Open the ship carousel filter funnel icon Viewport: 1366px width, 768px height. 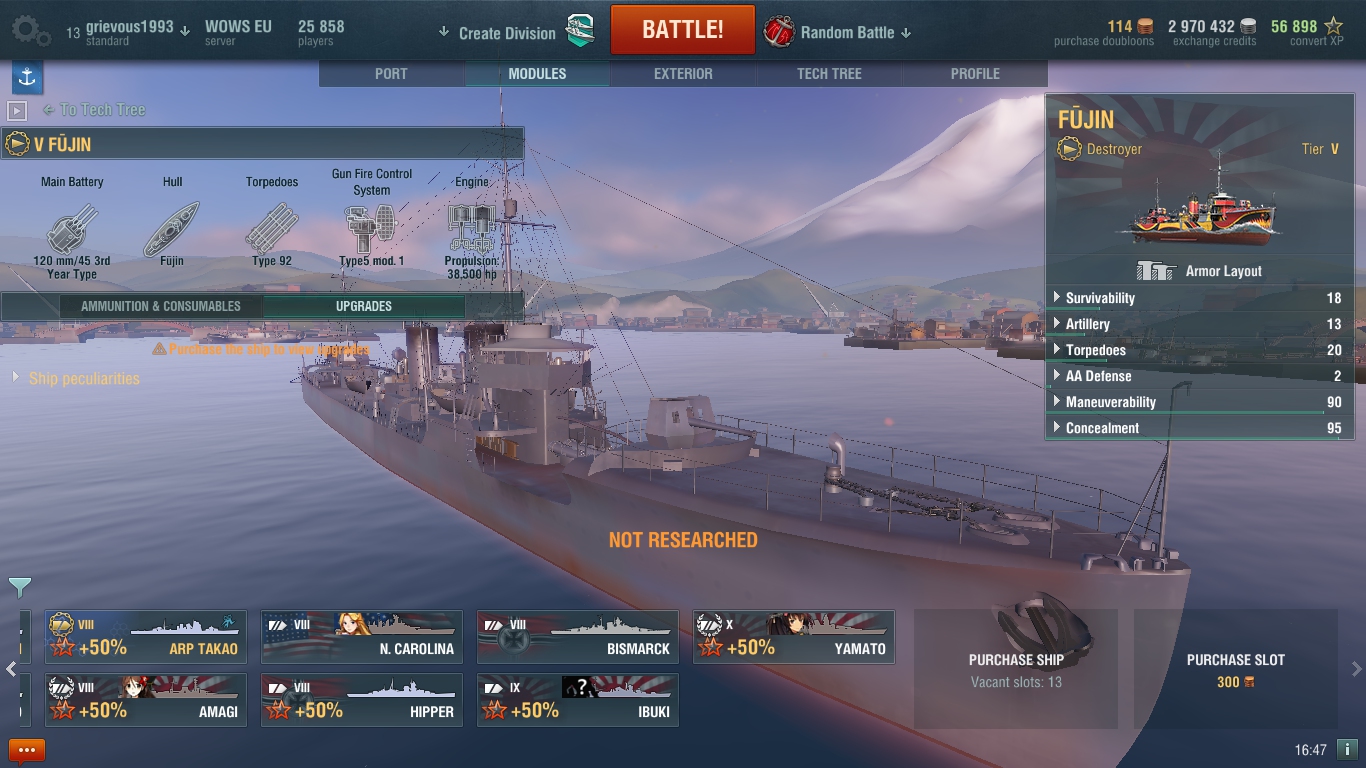pos(19,587)
